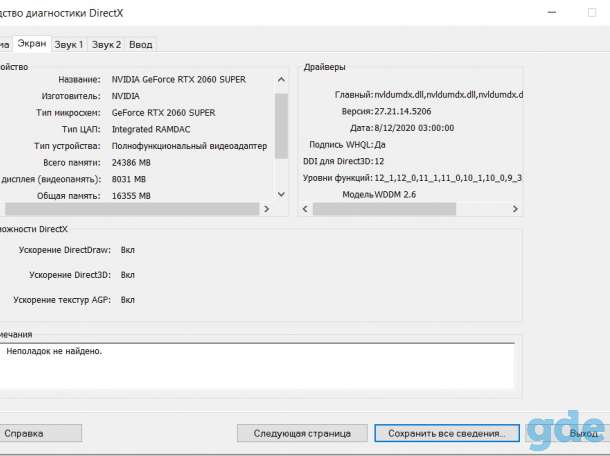
Task: Click device panel horizontal scroll right arrow
Action: [266, 209]
